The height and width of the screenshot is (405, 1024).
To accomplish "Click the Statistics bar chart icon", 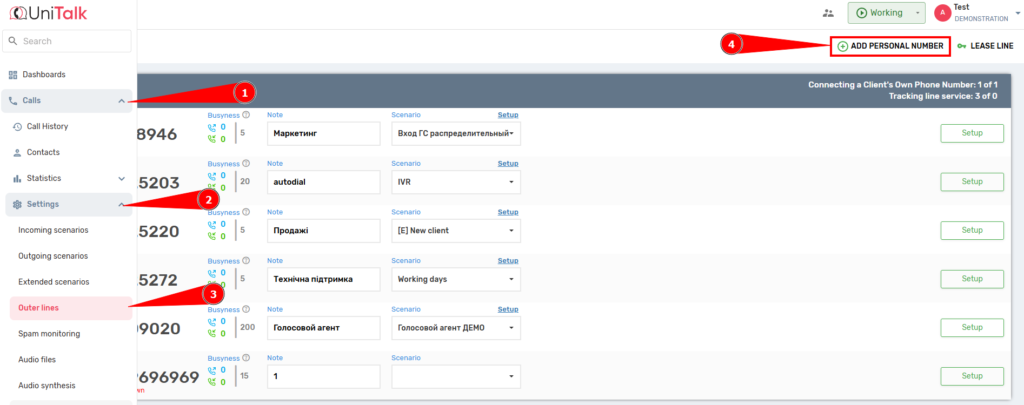I will click(17, 179).
